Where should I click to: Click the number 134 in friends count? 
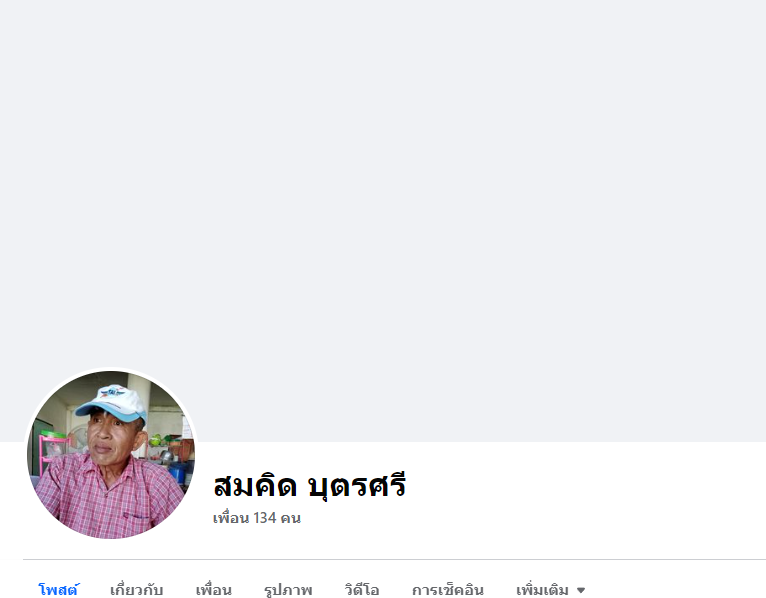point(265,518)
